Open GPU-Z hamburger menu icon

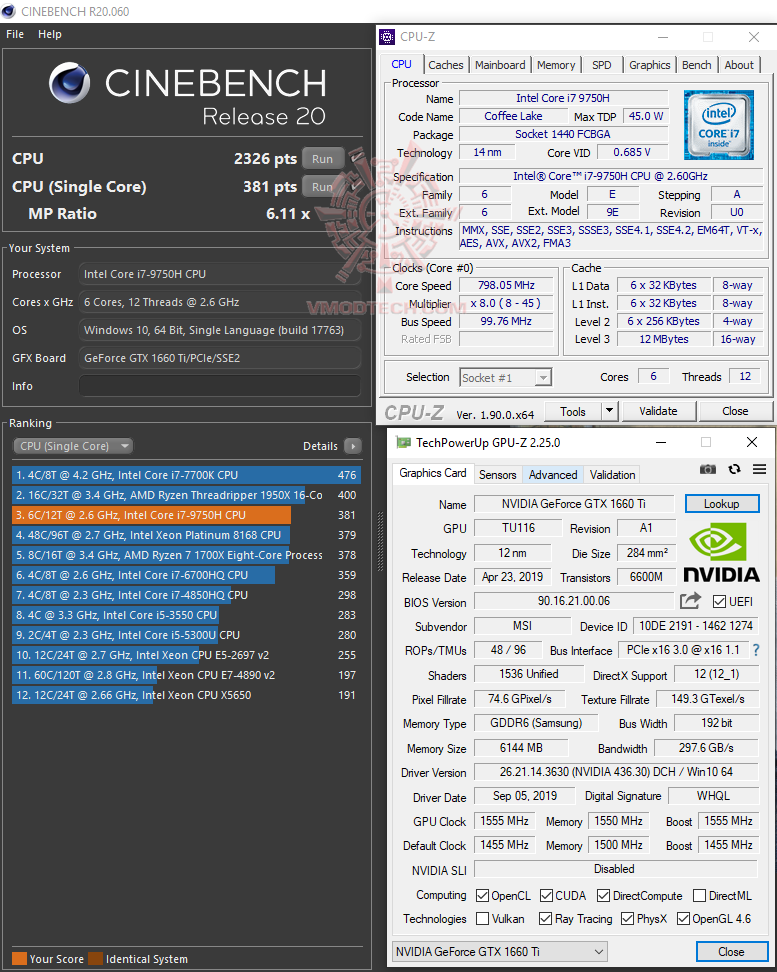click(x=760, y=469)
